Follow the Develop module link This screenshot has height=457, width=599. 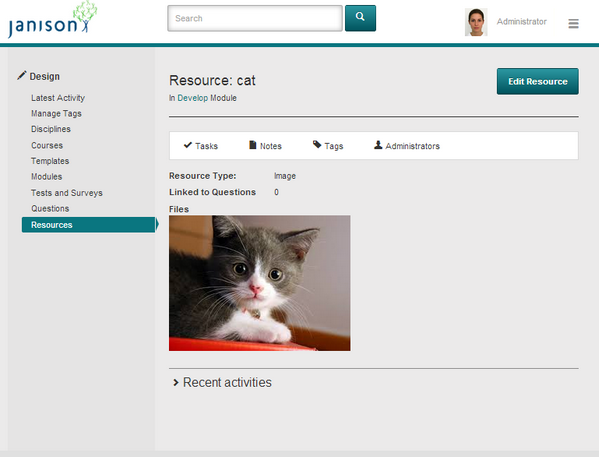193,98
